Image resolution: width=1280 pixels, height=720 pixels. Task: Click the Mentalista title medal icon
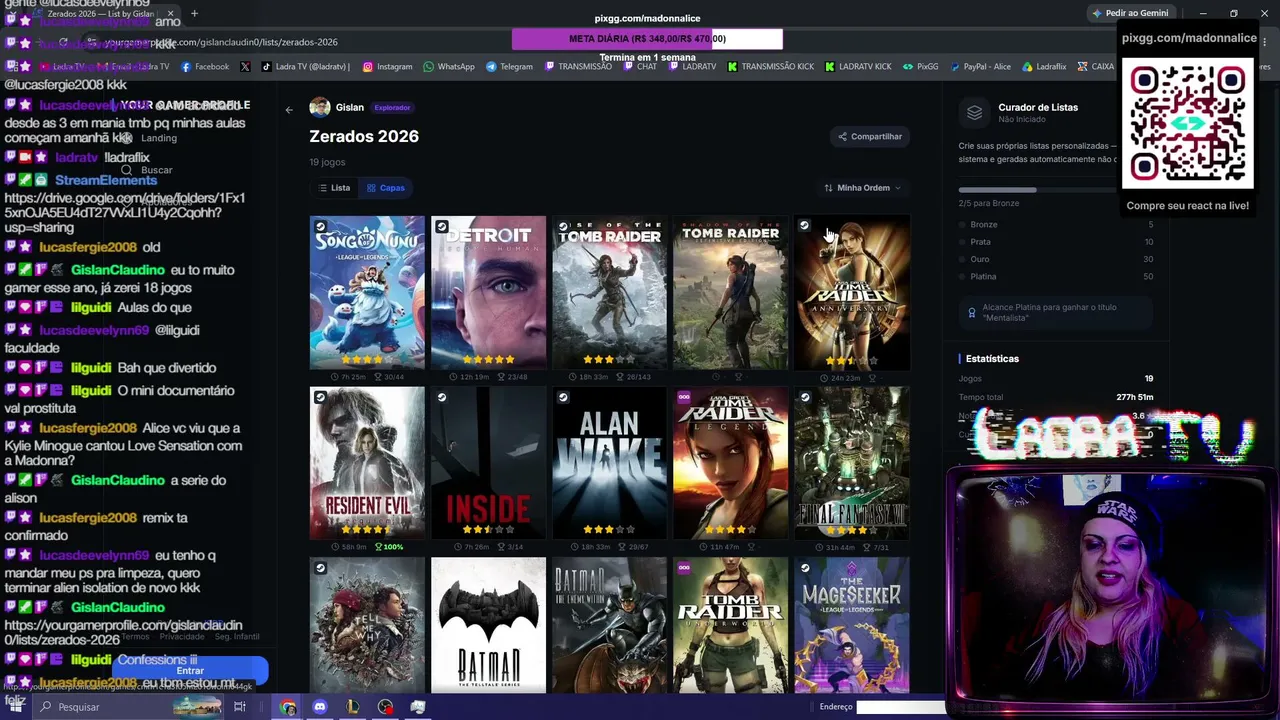(x=971, y=313)
